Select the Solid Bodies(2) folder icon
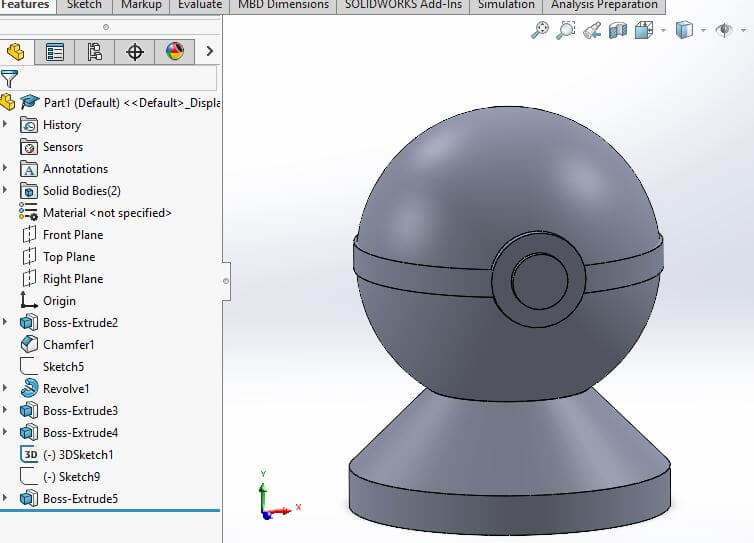The width and height of the screenshot is (754, 543). click(29, 191)
